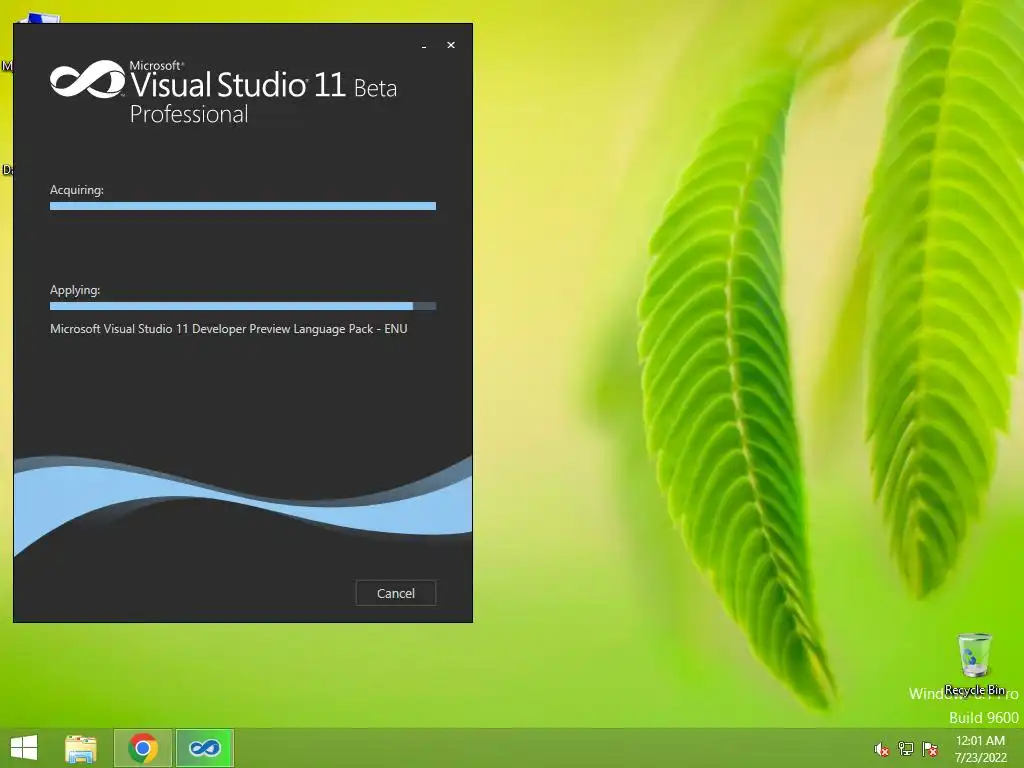Click the 'Professional' edition text
Screen dimensions: 1024x768
pyautogui.click(x=189, y=114)
